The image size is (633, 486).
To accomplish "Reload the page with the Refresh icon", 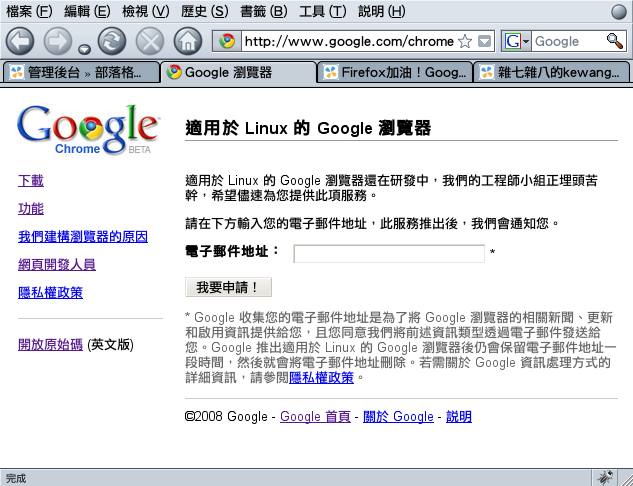I will point(112,41).
